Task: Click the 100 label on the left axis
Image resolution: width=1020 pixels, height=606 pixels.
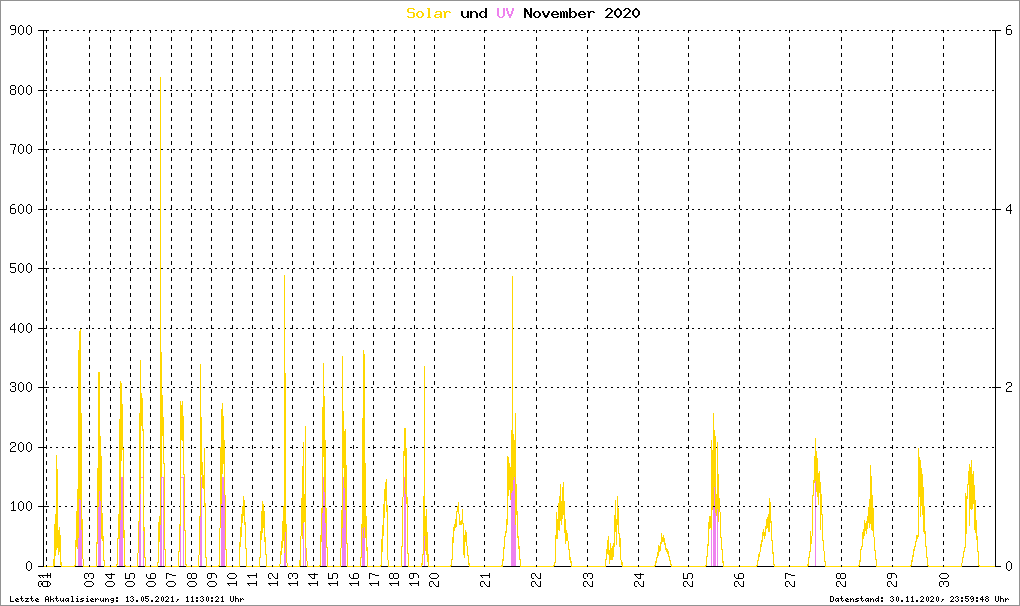Action: click(21, 507)
